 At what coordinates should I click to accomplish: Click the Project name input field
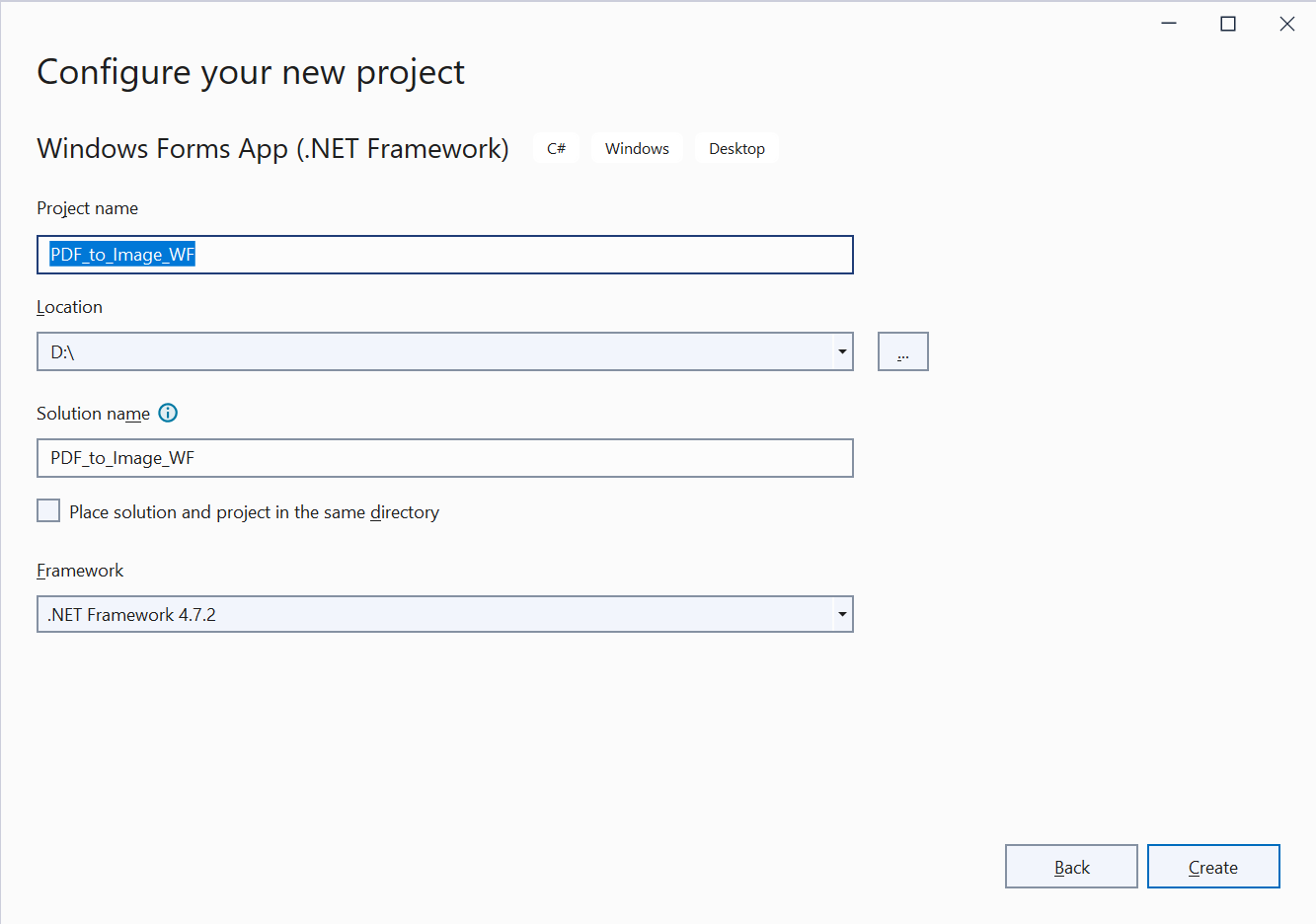pyautogui.click(x=445, y=255)
